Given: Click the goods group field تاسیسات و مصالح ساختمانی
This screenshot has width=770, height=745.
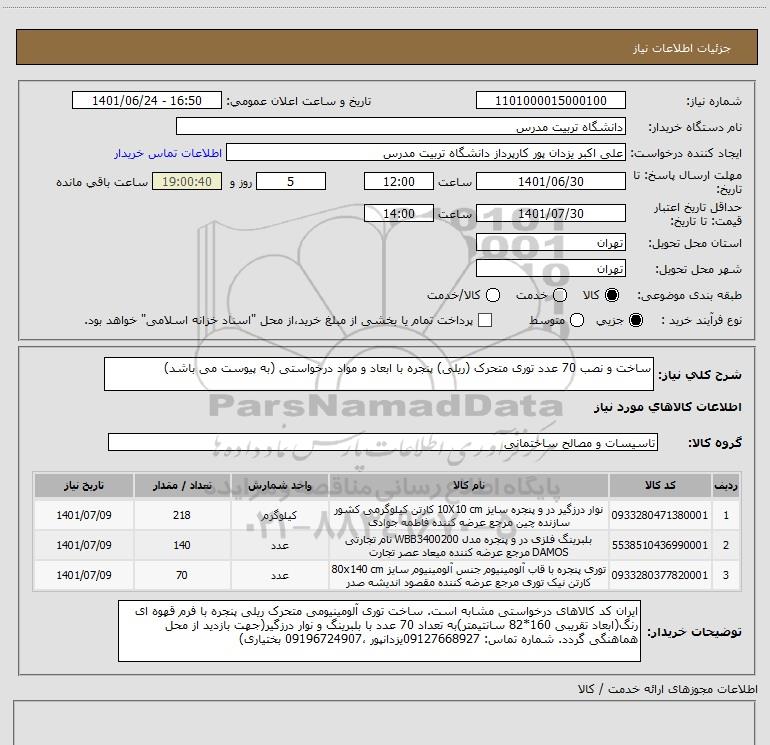Looking at the screenshot, I should pos(383,442).
